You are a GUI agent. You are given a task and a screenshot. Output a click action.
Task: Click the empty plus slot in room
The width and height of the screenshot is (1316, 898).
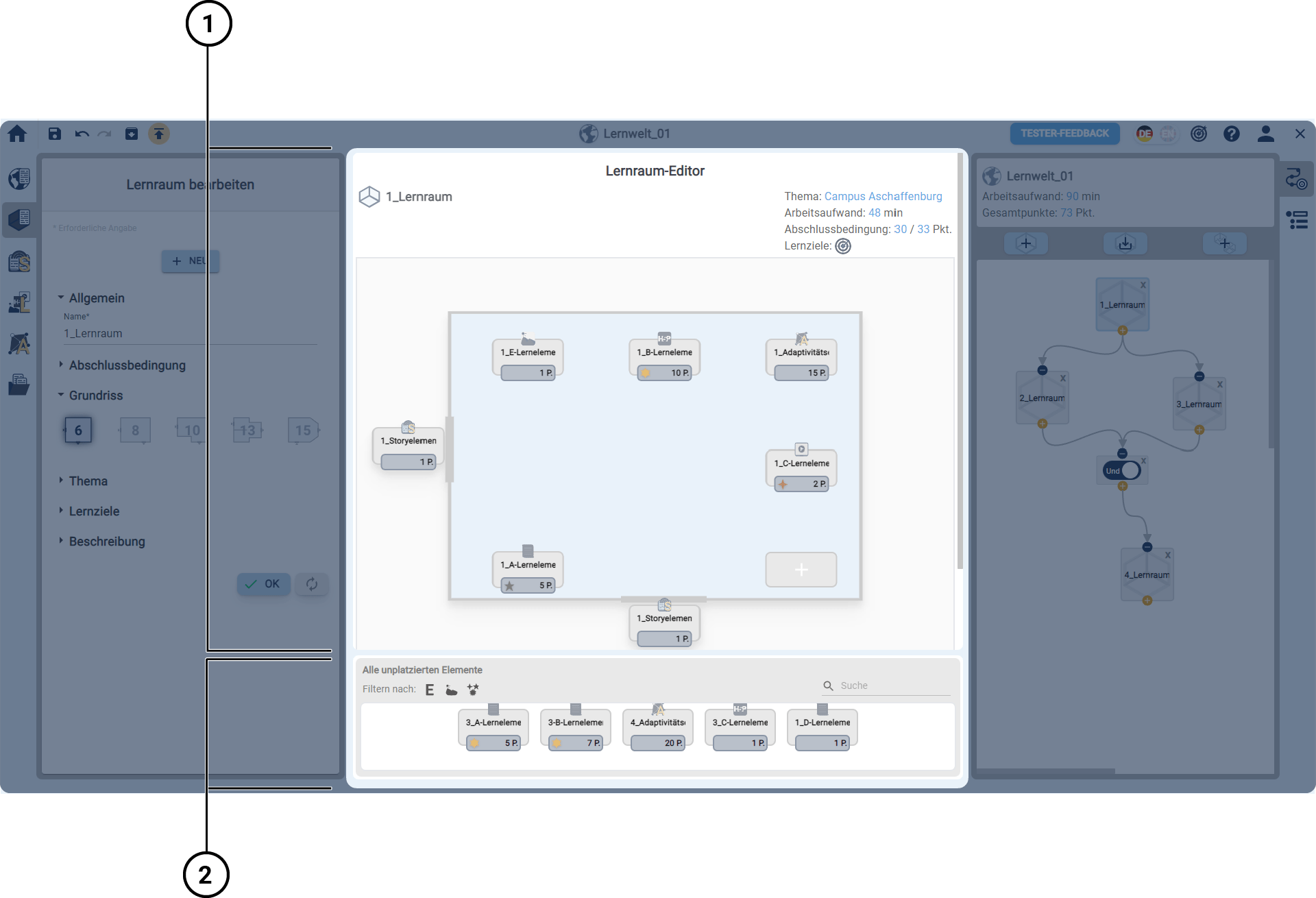coord(801,570)
